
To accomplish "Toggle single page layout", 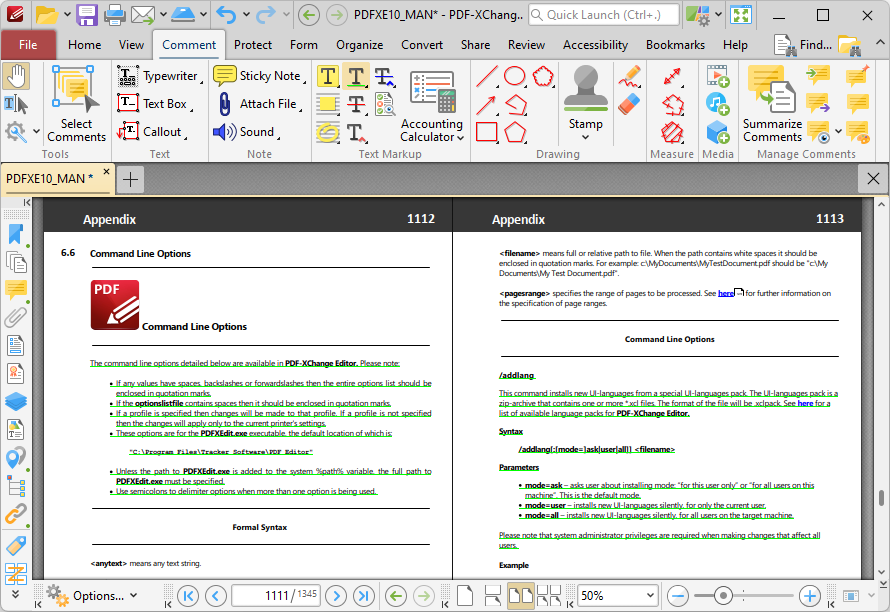I will [465, 596].
